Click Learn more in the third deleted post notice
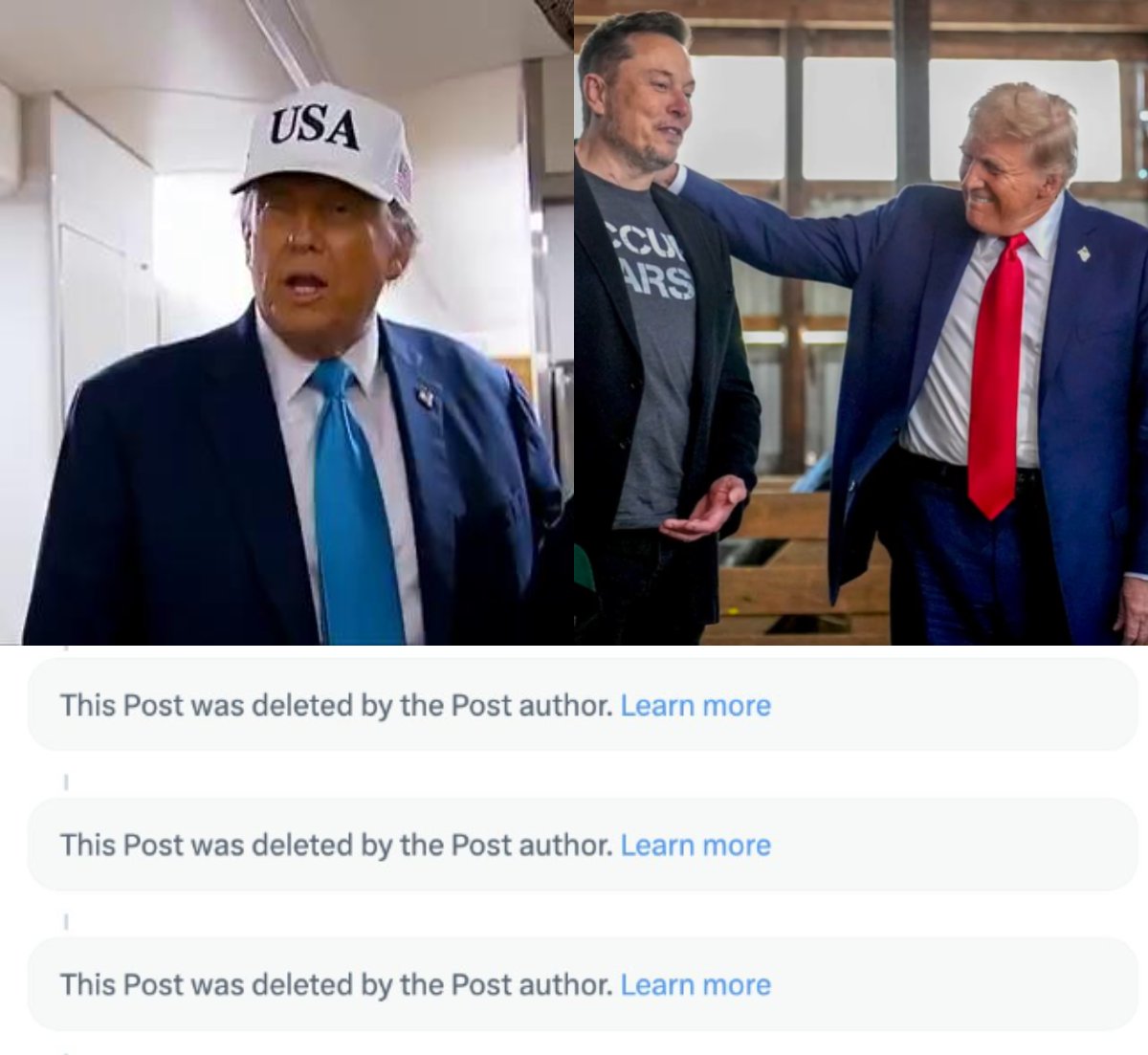1148x1055 pixels. tap(695, 985)
